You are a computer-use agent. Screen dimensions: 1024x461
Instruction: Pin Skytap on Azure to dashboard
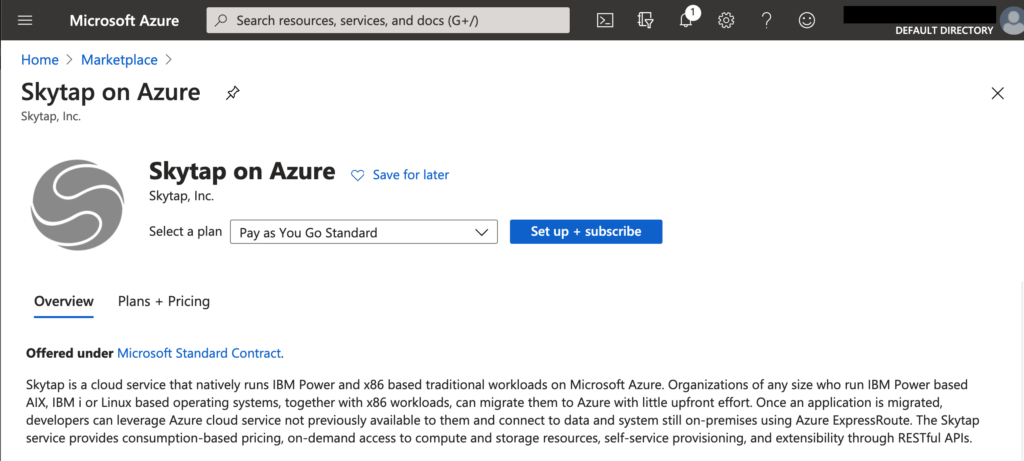pos(232,93)
